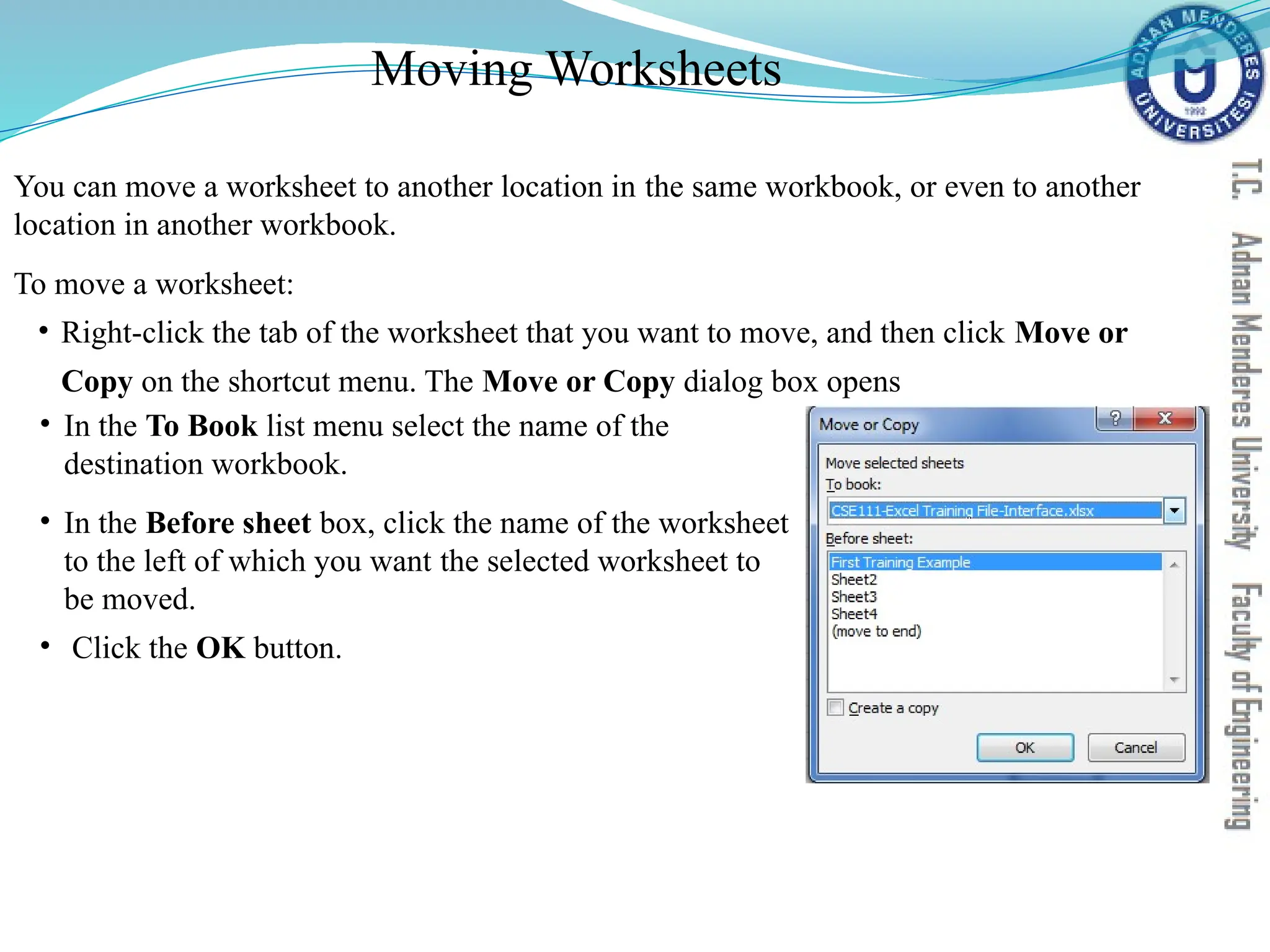Close the Move or Copy dialog
Screen dimensions: 1270x952
[x=1165, y=418]
